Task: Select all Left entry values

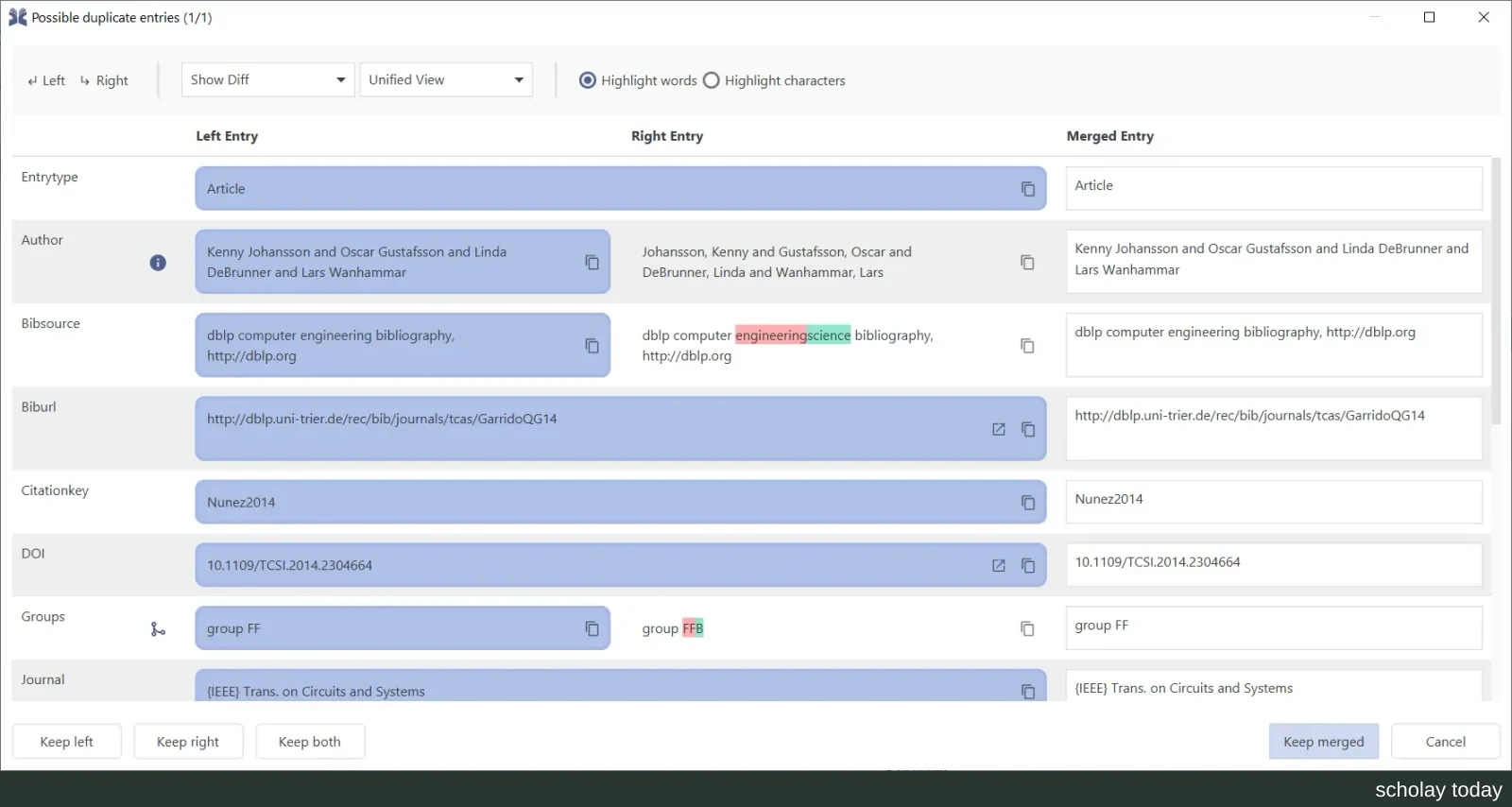Action: (x=45, y=80)
